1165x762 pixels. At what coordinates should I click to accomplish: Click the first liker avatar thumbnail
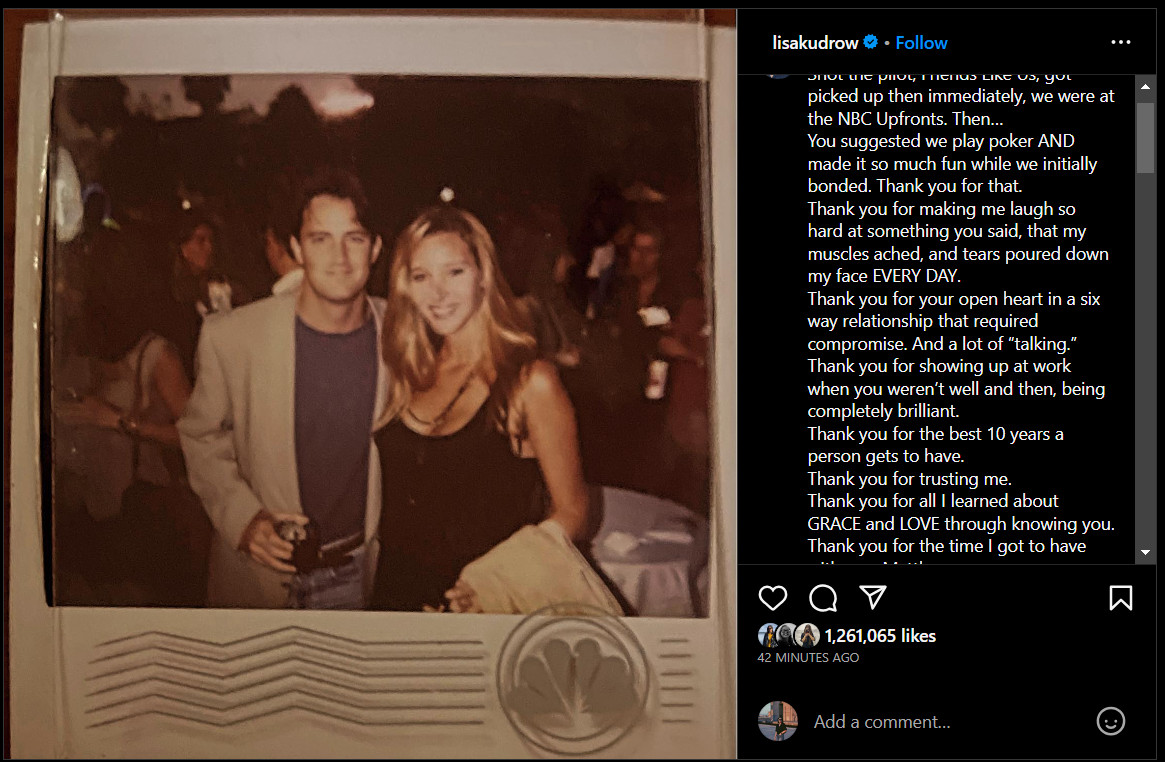click(x=768, y=636)
